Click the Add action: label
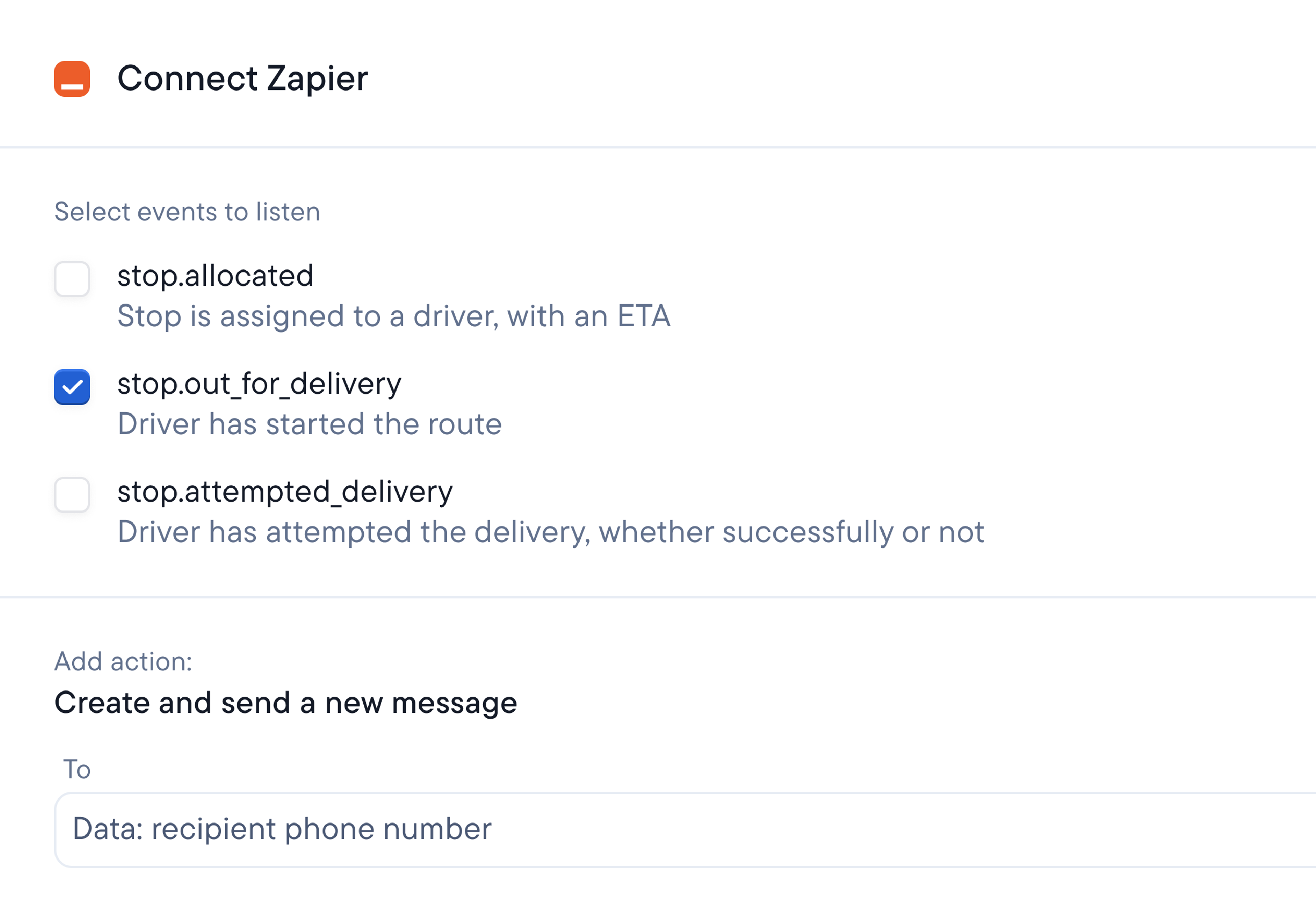This screenshot has height=913, width=1316. coord(123,661)
